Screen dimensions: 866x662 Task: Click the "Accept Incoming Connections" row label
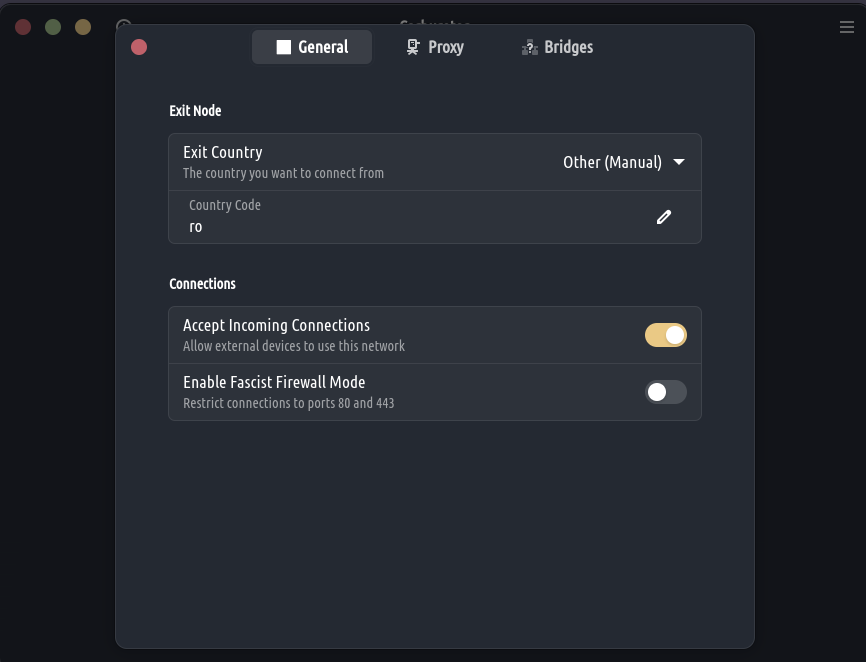(276, 325)
